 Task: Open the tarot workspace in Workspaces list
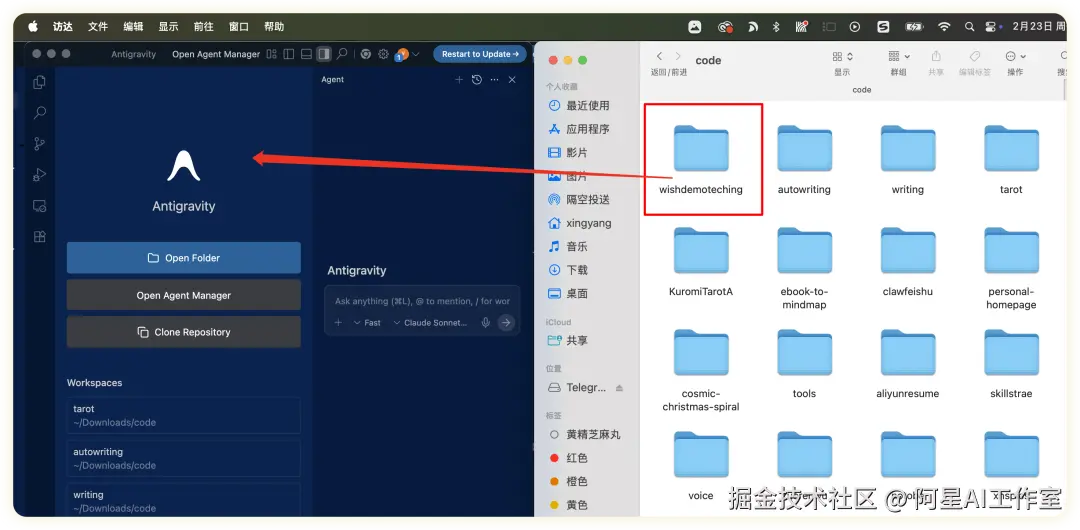[184, 416]
